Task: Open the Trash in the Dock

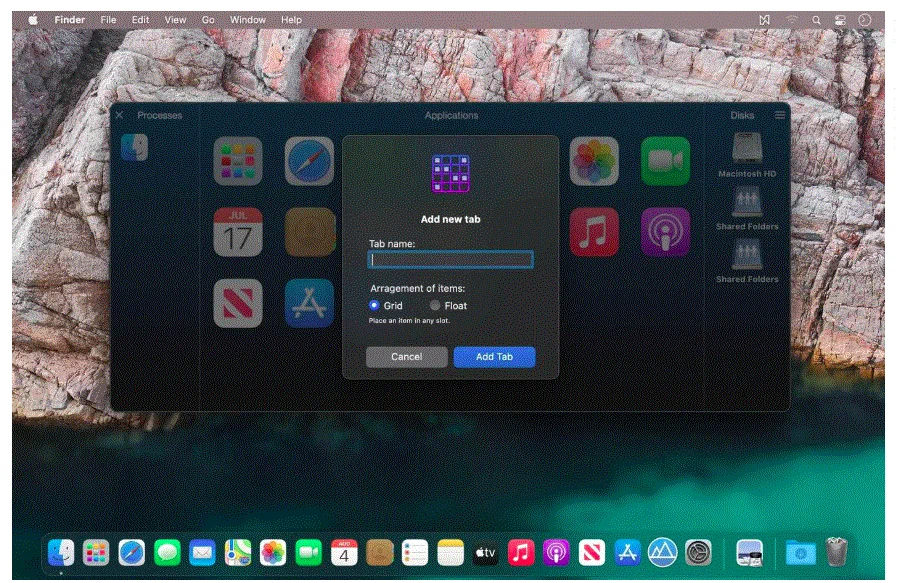Action: pyautogui.click(x=837, y=551)
